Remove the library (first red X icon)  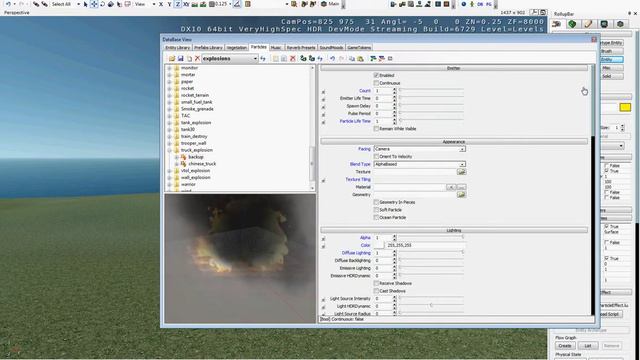pos(197,59)
